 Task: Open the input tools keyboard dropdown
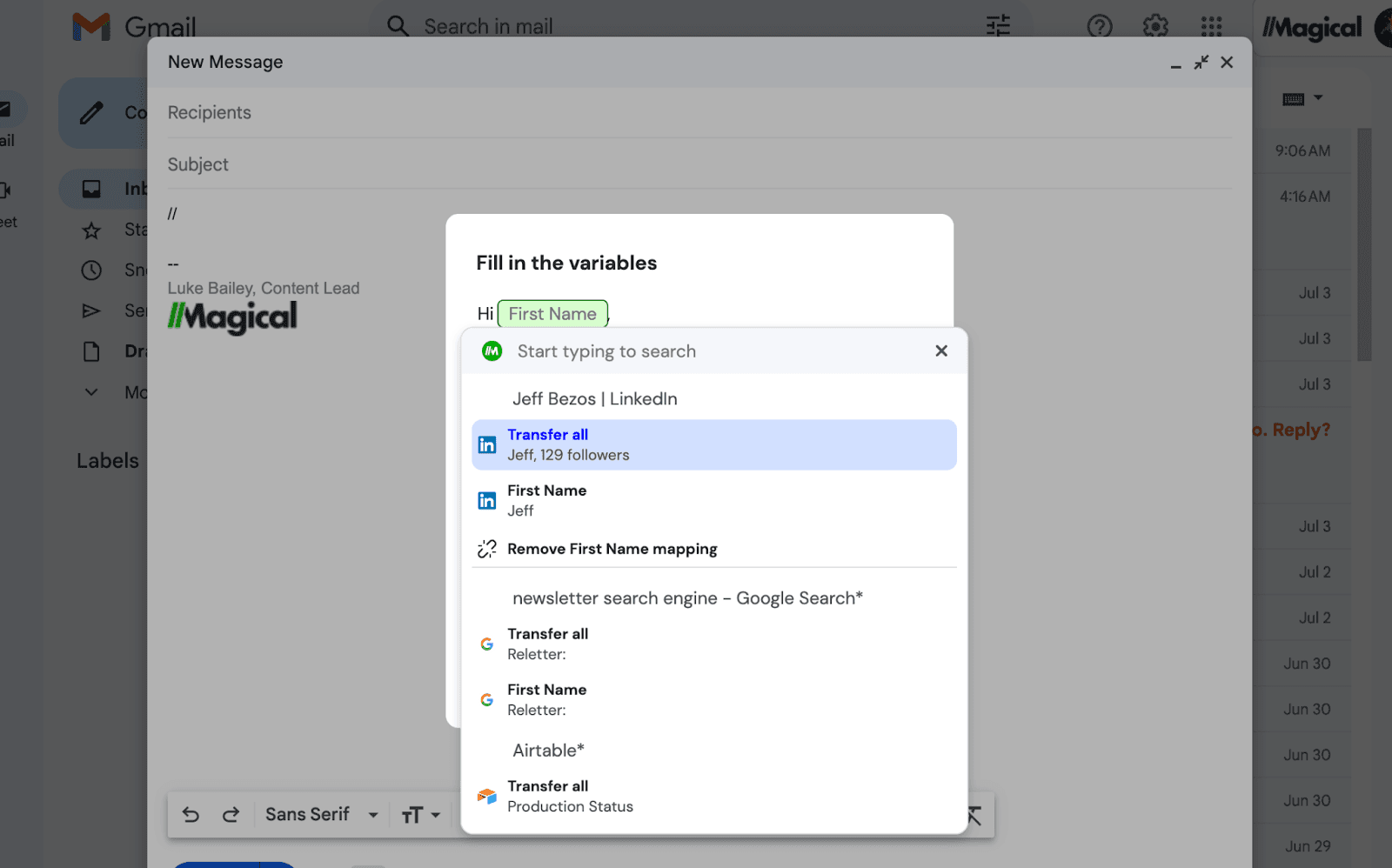click(1302, 99)
